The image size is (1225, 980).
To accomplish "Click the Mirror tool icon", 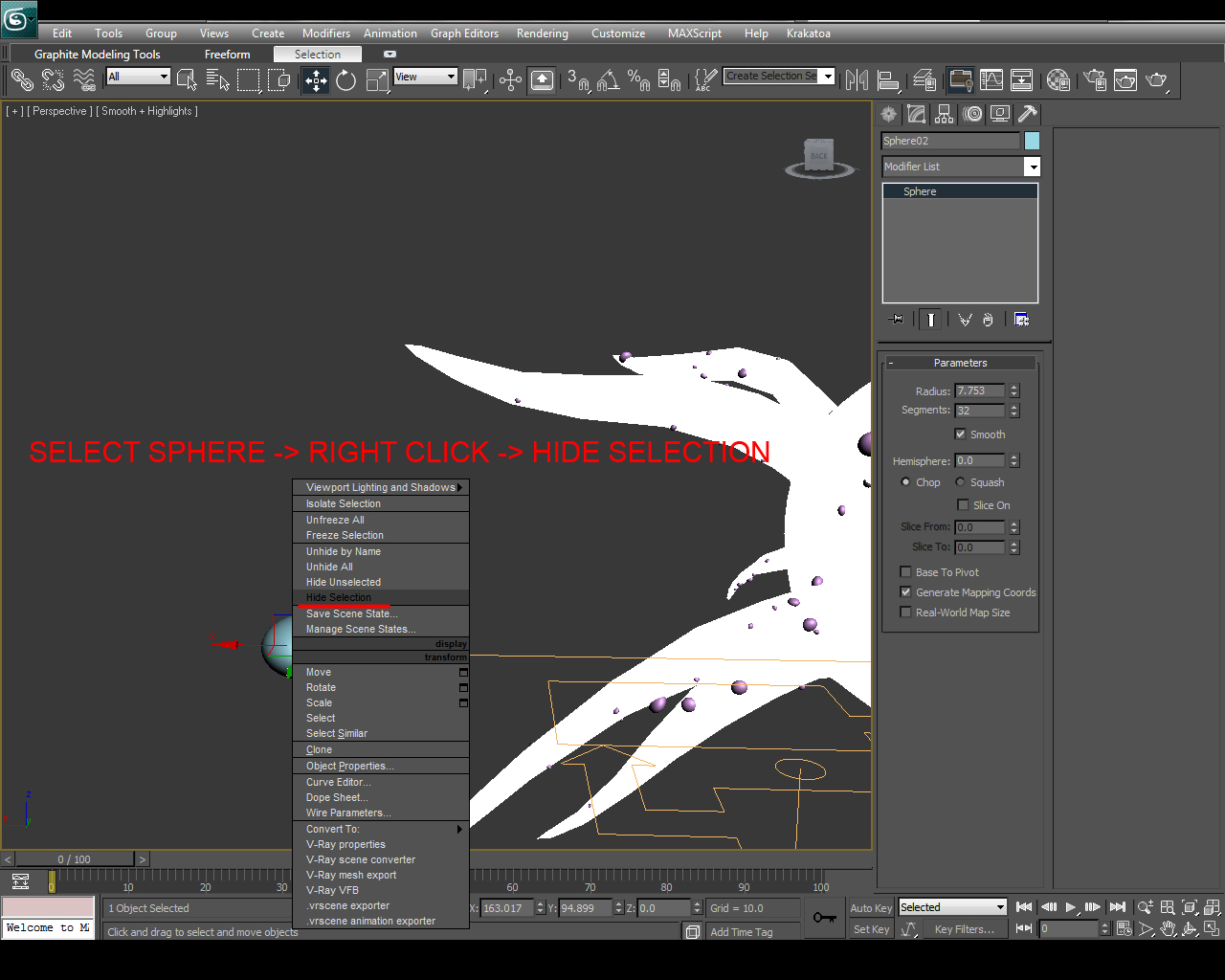I will pyautogui.click(x=857, y=79).
